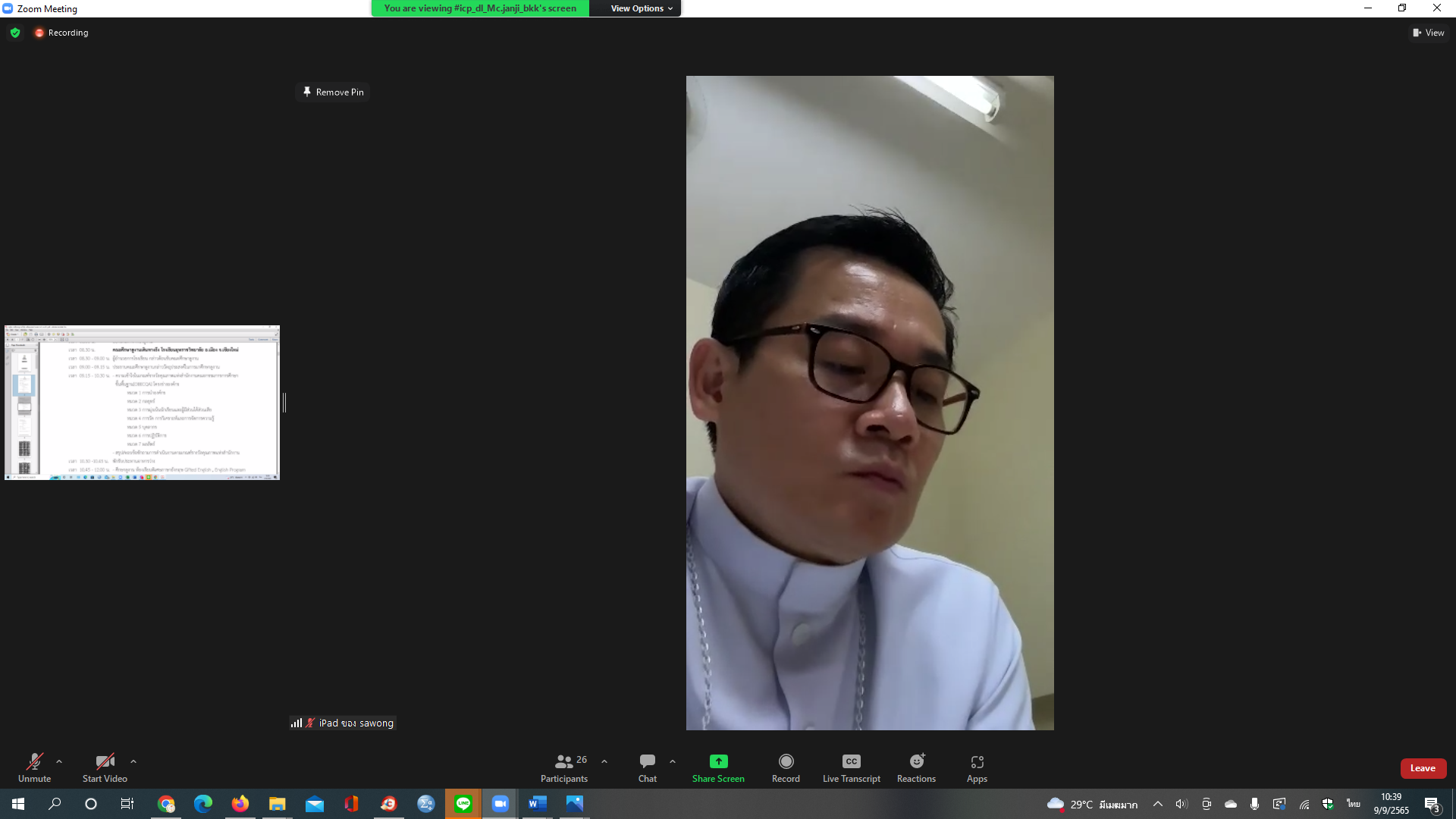Open File Explorer from the taskbar

(278, 804)
